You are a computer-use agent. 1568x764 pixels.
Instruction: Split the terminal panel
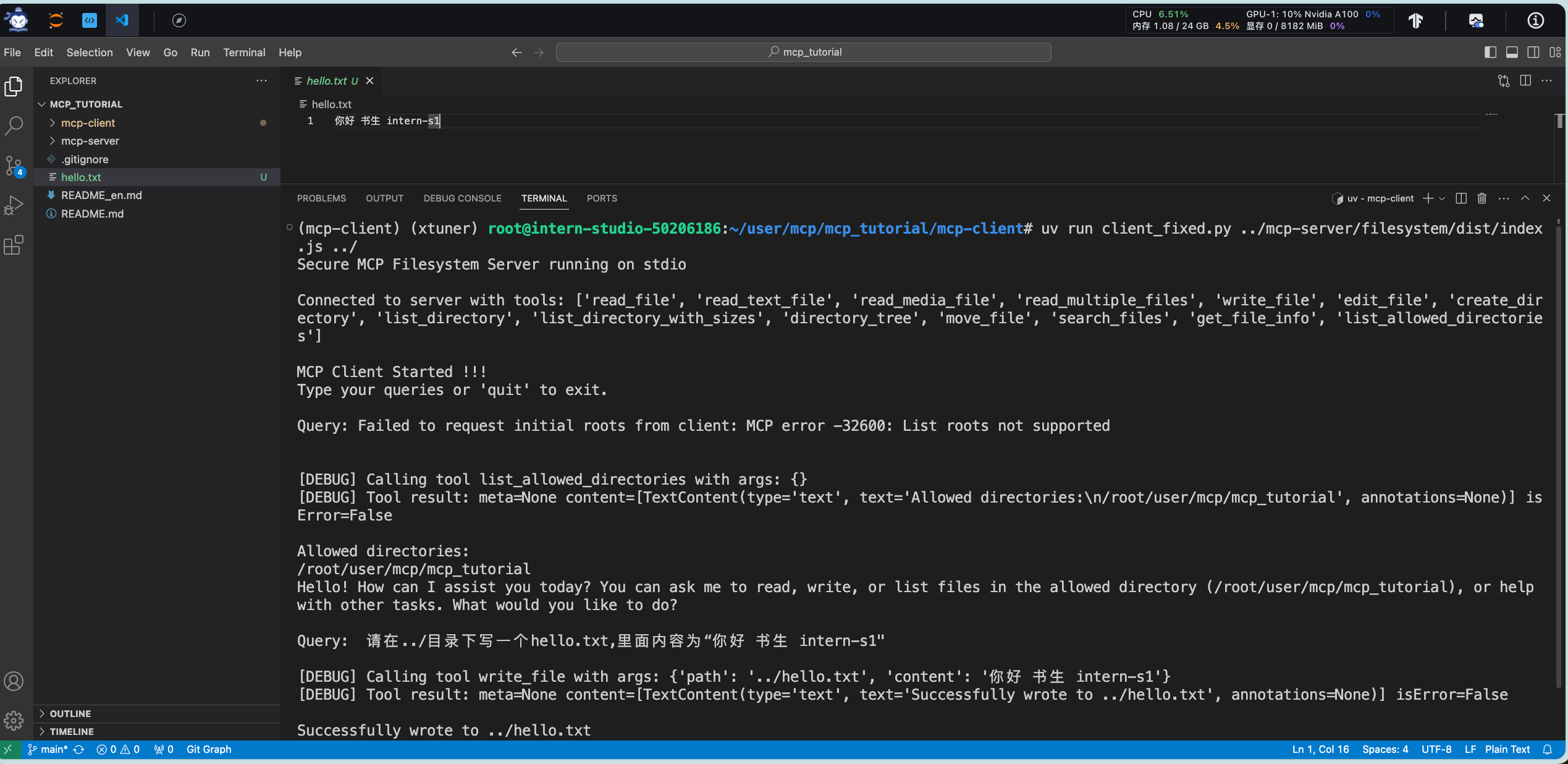[x=1461, y=198]
